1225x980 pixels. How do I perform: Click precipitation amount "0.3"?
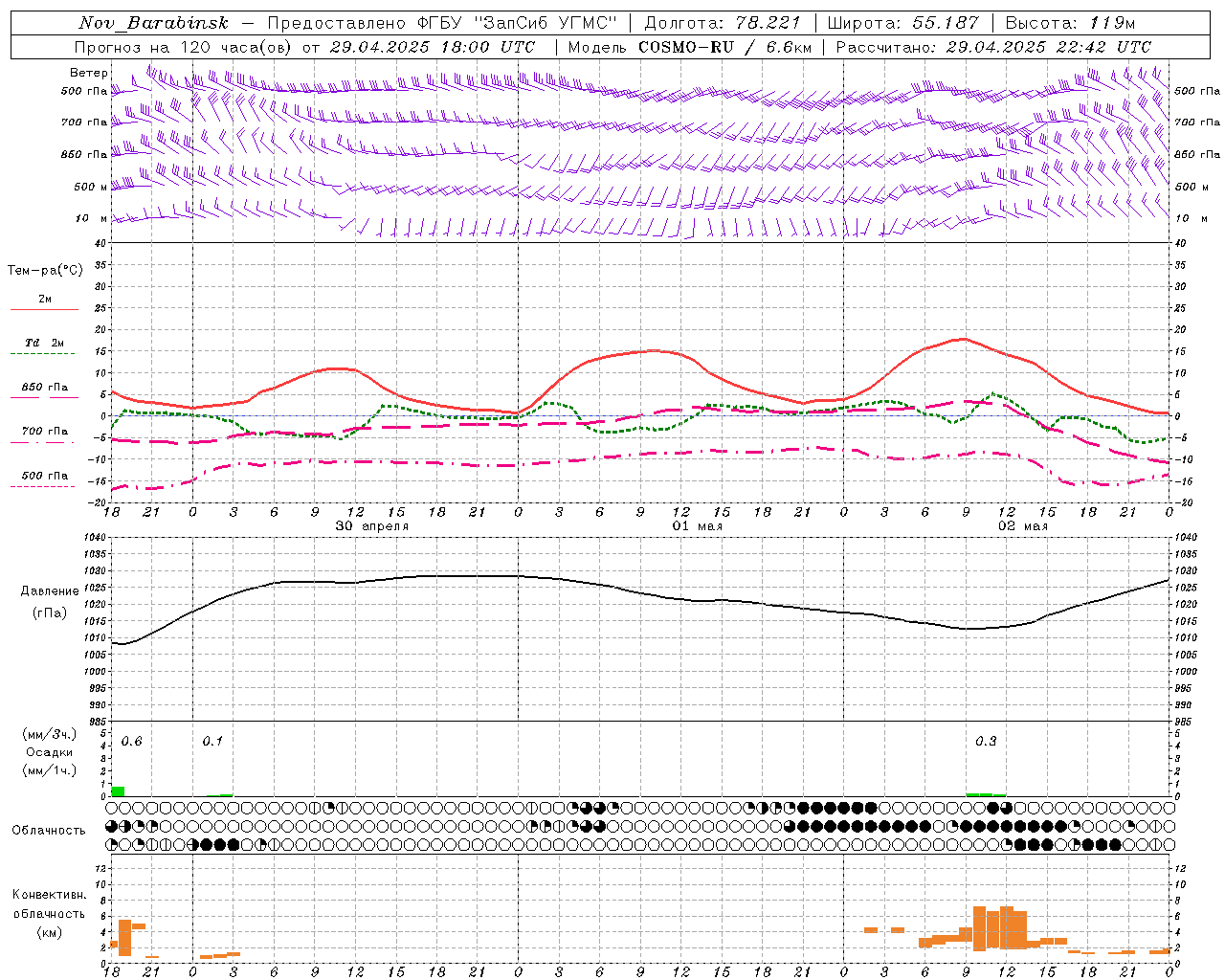tap(986, 742)
